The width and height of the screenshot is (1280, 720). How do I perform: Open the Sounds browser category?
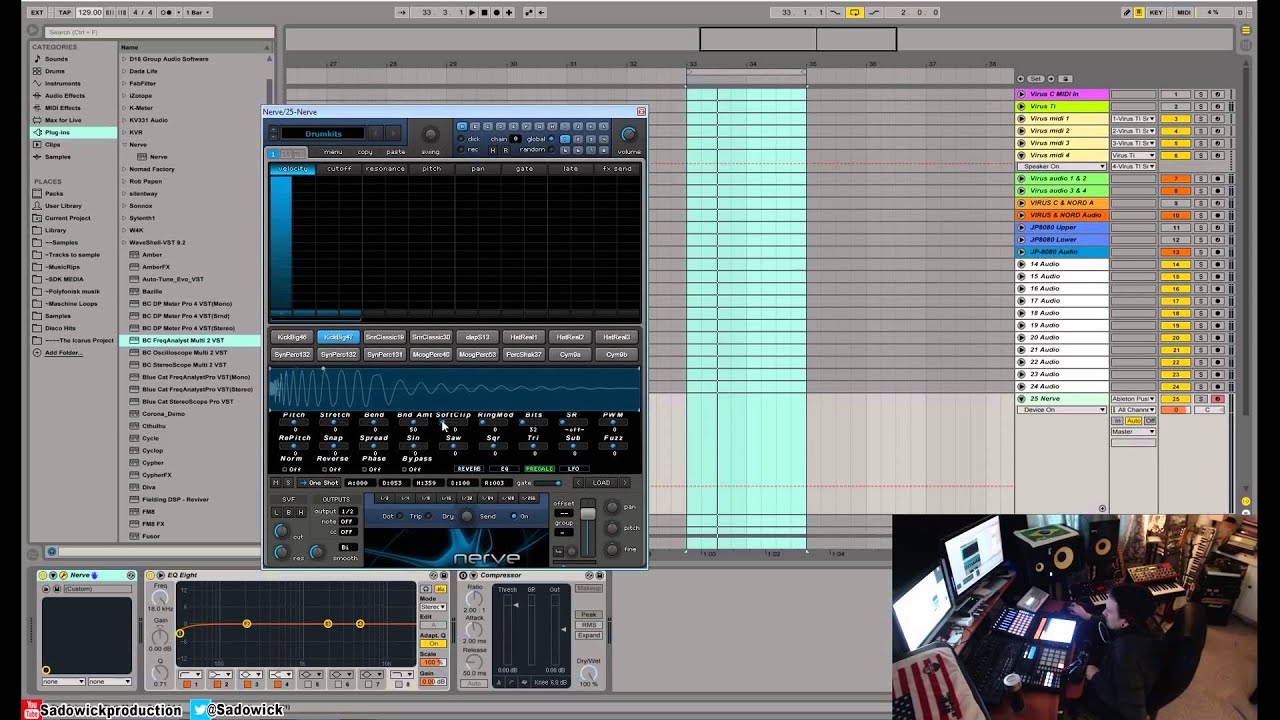point(56,59)
